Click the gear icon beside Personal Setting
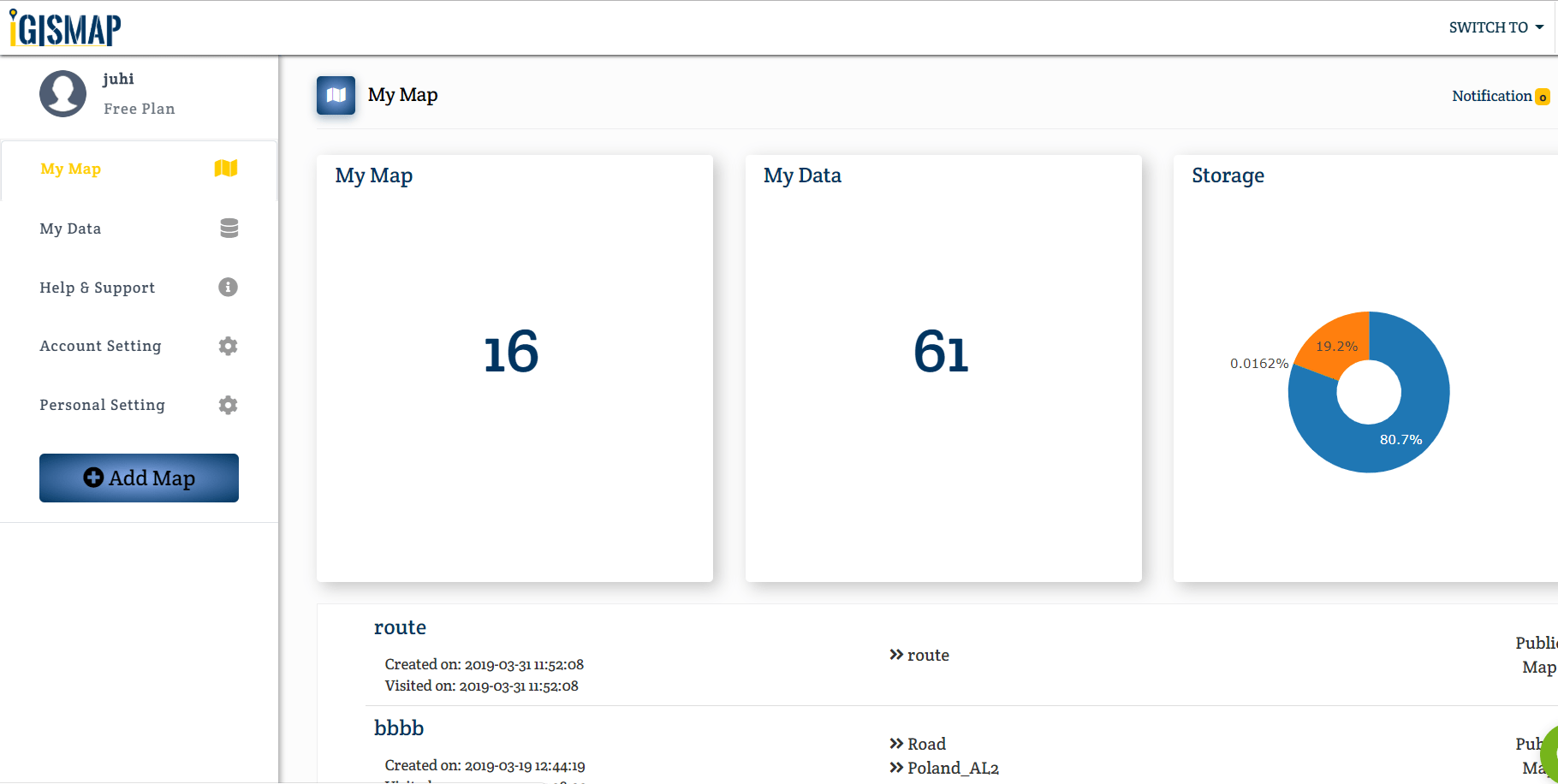The width and height of the screenshot is (1558, 784). pos(228,405)
